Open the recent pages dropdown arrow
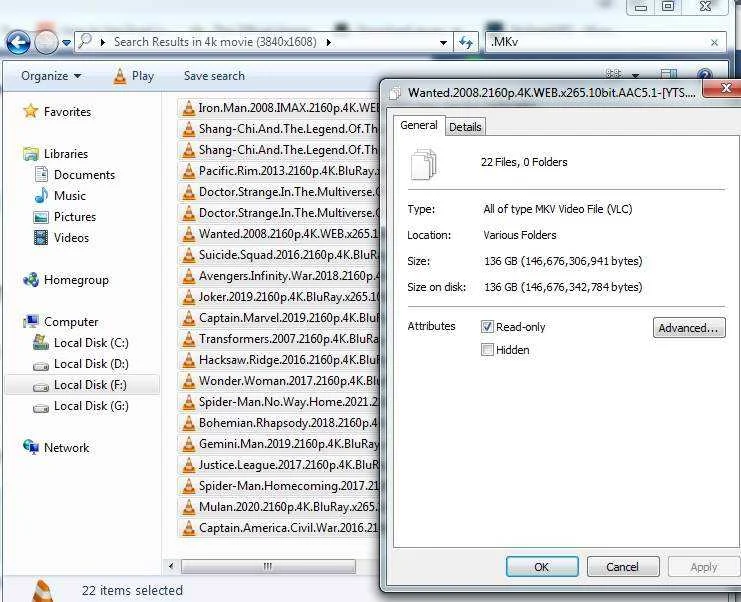Viewport: 741px width, 602px height. click(x=67, y=43)
